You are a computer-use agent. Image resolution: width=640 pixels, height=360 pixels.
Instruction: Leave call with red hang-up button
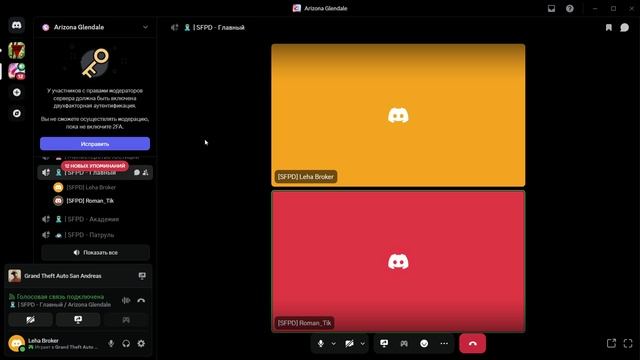point(473,344)
